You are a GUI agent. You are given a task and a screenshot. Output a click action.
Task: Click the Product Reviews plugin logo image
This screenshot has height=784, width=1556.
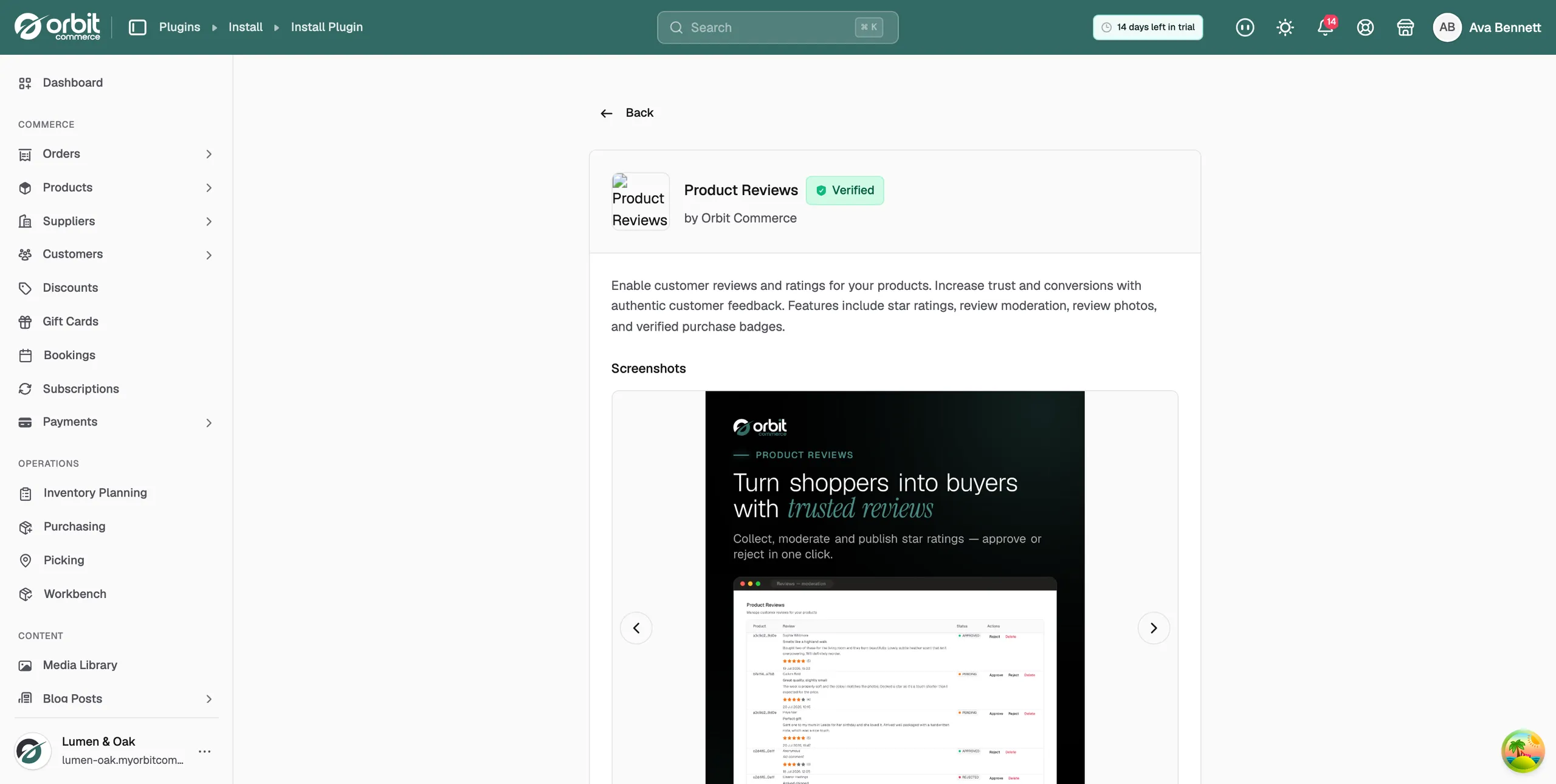[640, 201]
